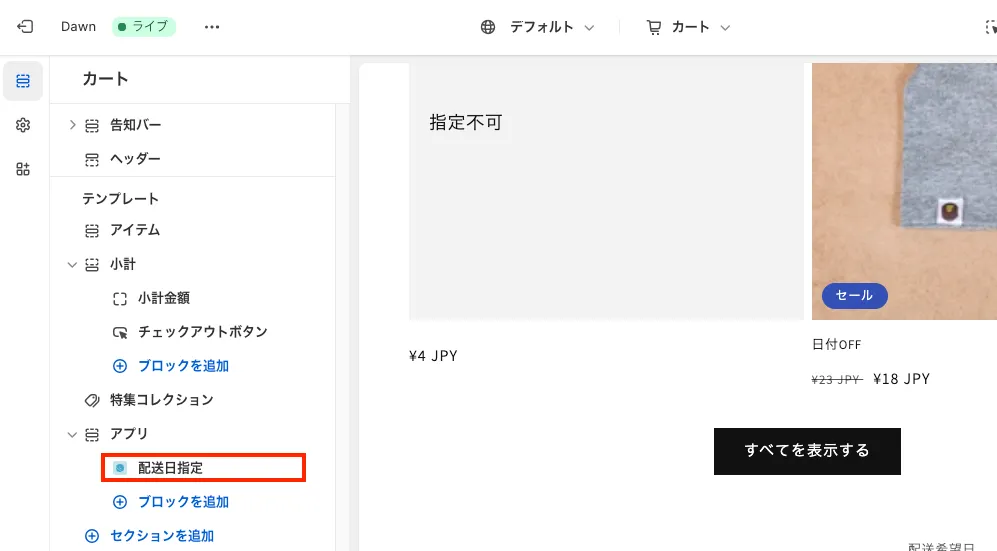Open the three-dot more actions menu
This screenshot has width=997, height=551.
point(211,27)
